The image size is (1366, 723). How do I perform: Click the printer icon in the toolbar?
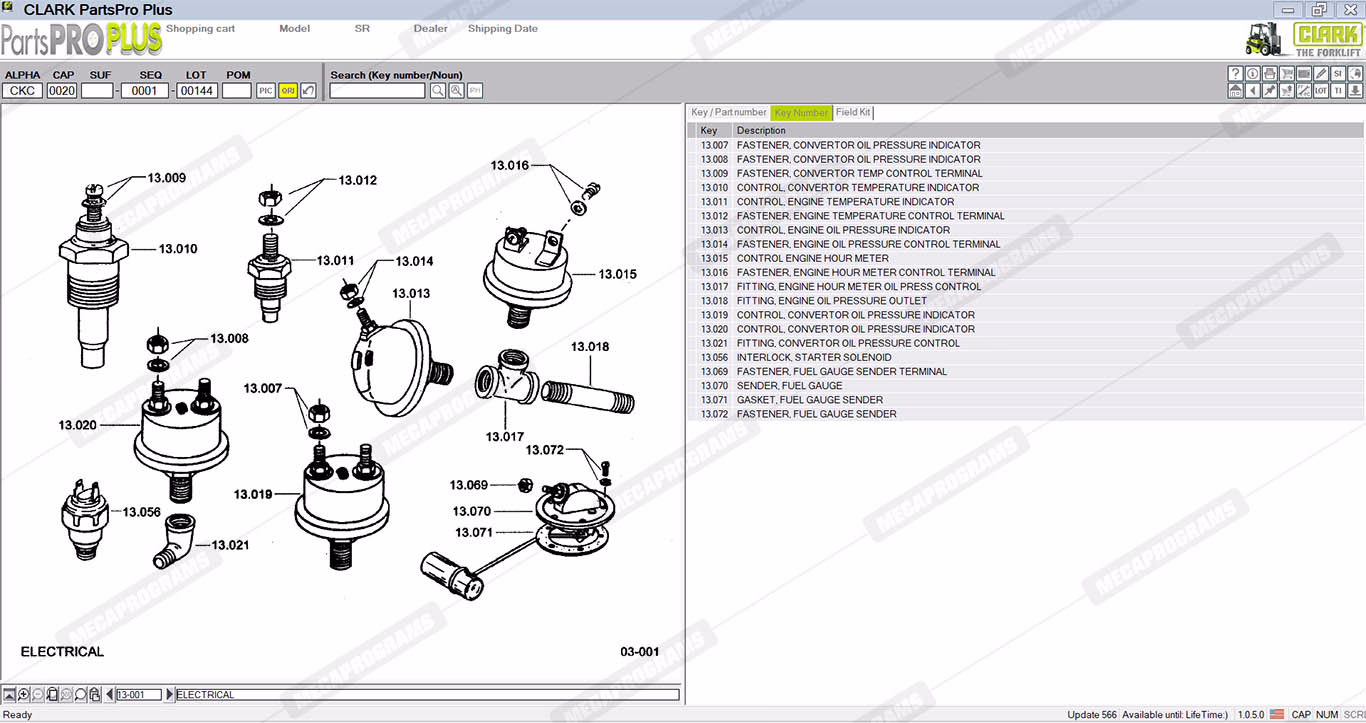coord(1269,74)
